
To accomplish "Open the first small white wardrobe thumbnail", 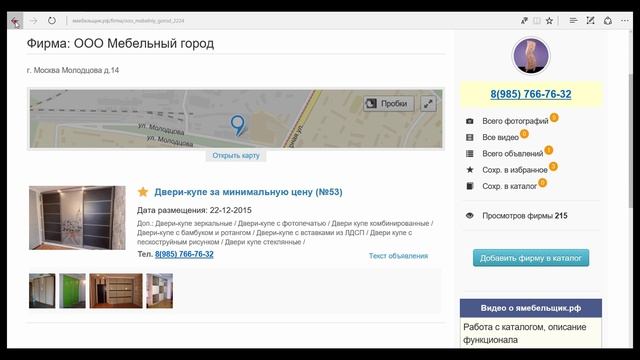I will [x=42, y=291].
